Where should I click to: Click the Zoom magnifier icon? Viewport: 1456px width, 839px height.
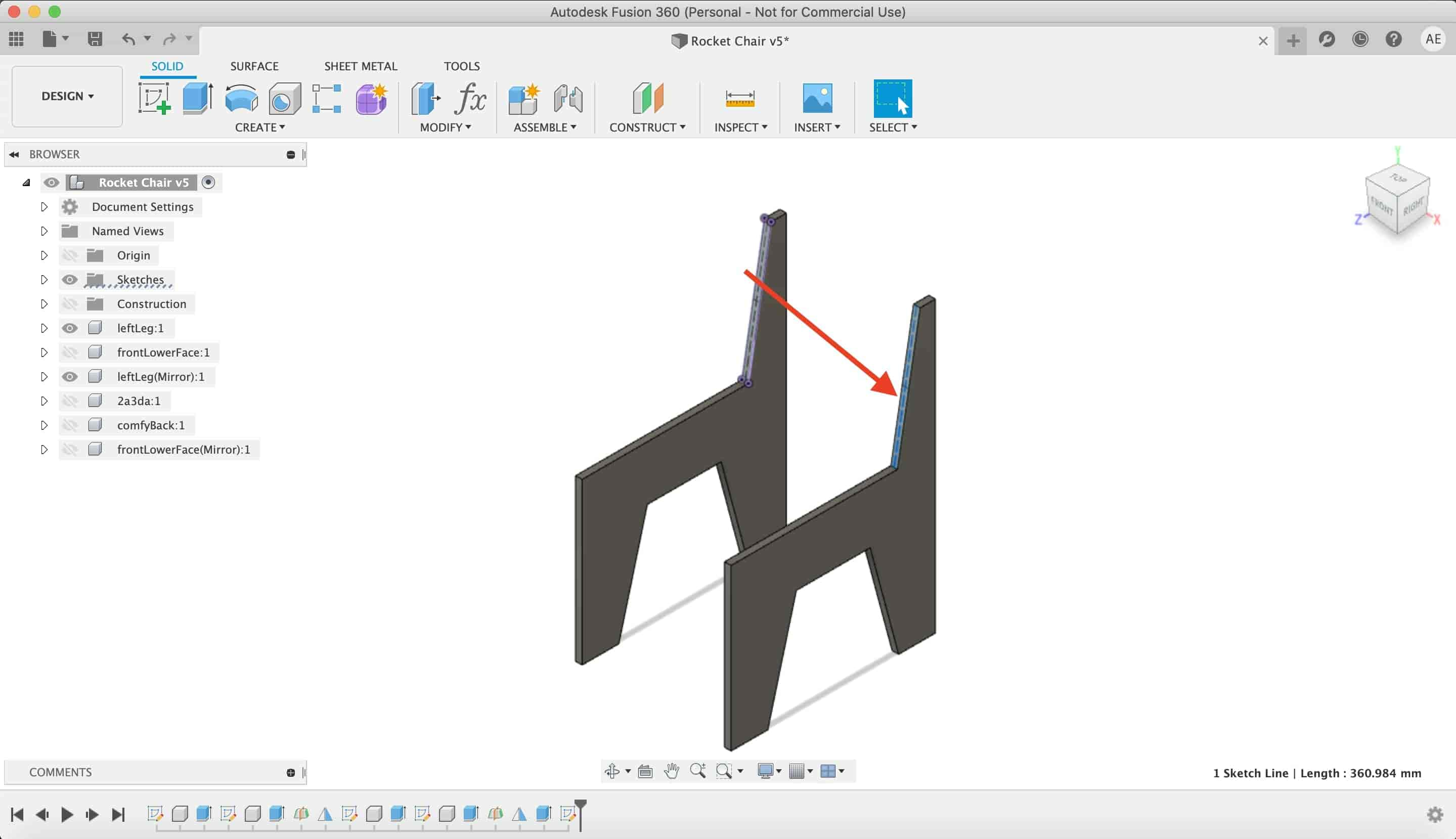(698, 771)
